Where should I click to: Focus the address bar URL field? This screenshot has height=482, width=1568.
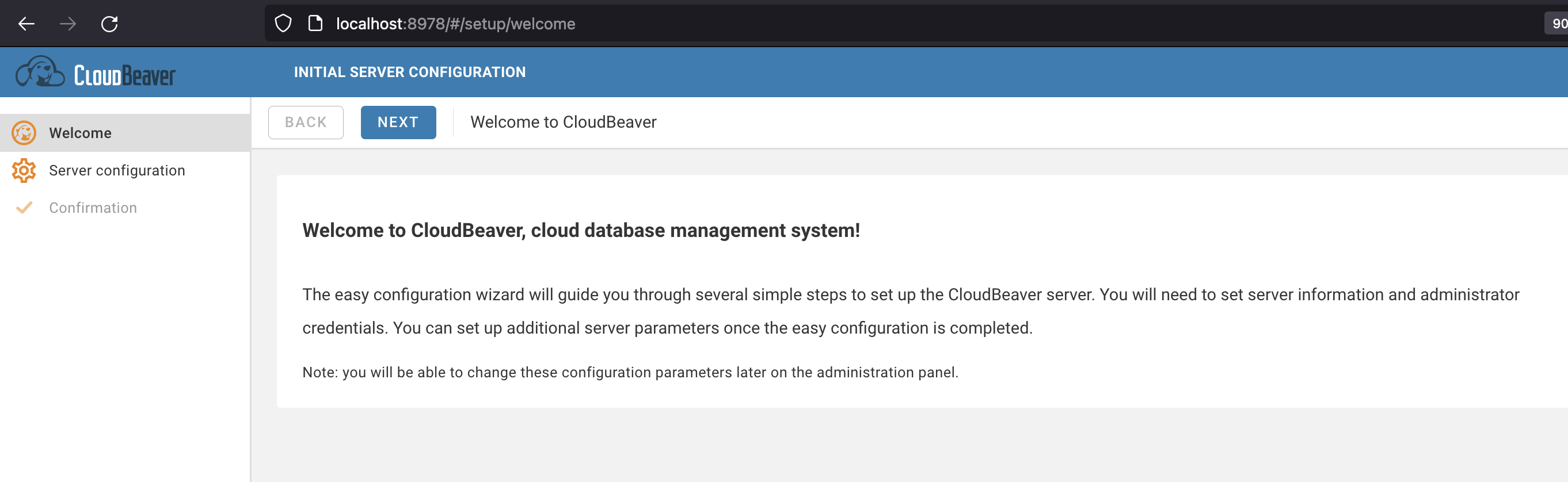[x=901, y=24]
